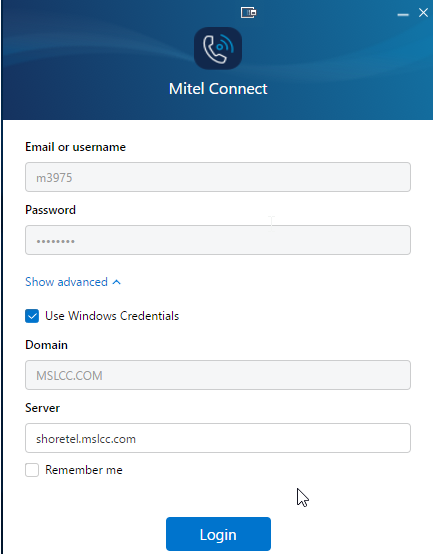Click the Mitel Connect phone logo

218,48
